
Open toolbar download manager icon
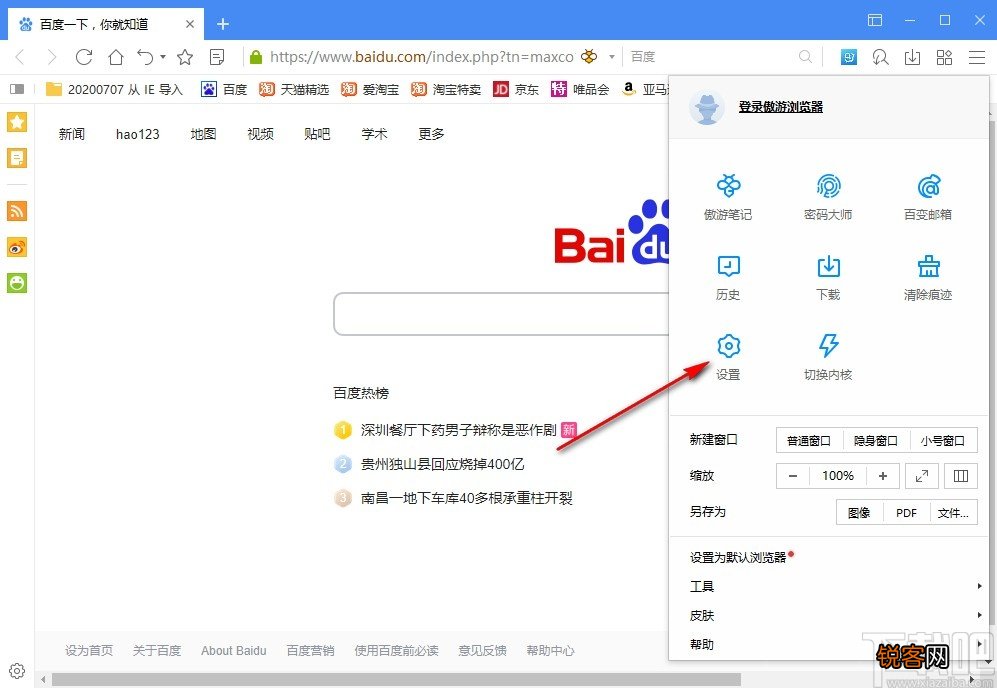pyautogui.click(x=912, y=57)
